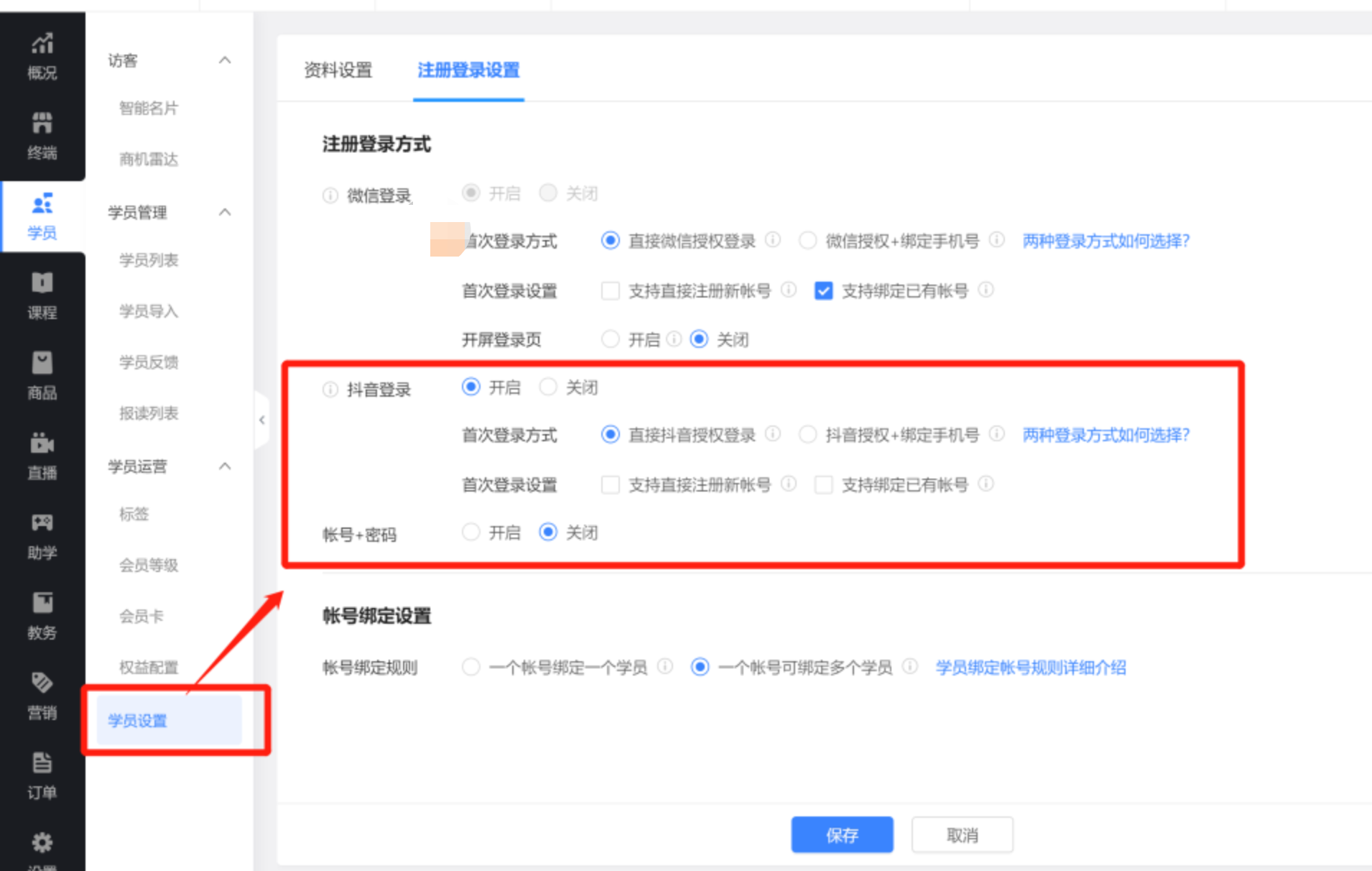Click info icon next to 抖音登录
Screen dimensions: 1372x871
coord(330,390)
